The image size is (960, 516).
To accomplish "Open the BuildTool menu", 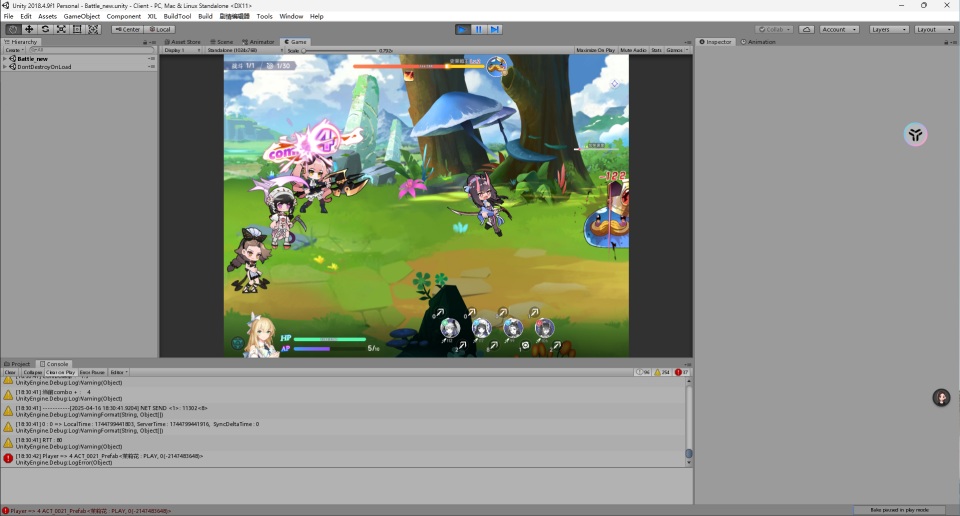I will click(x=177, y=17).
